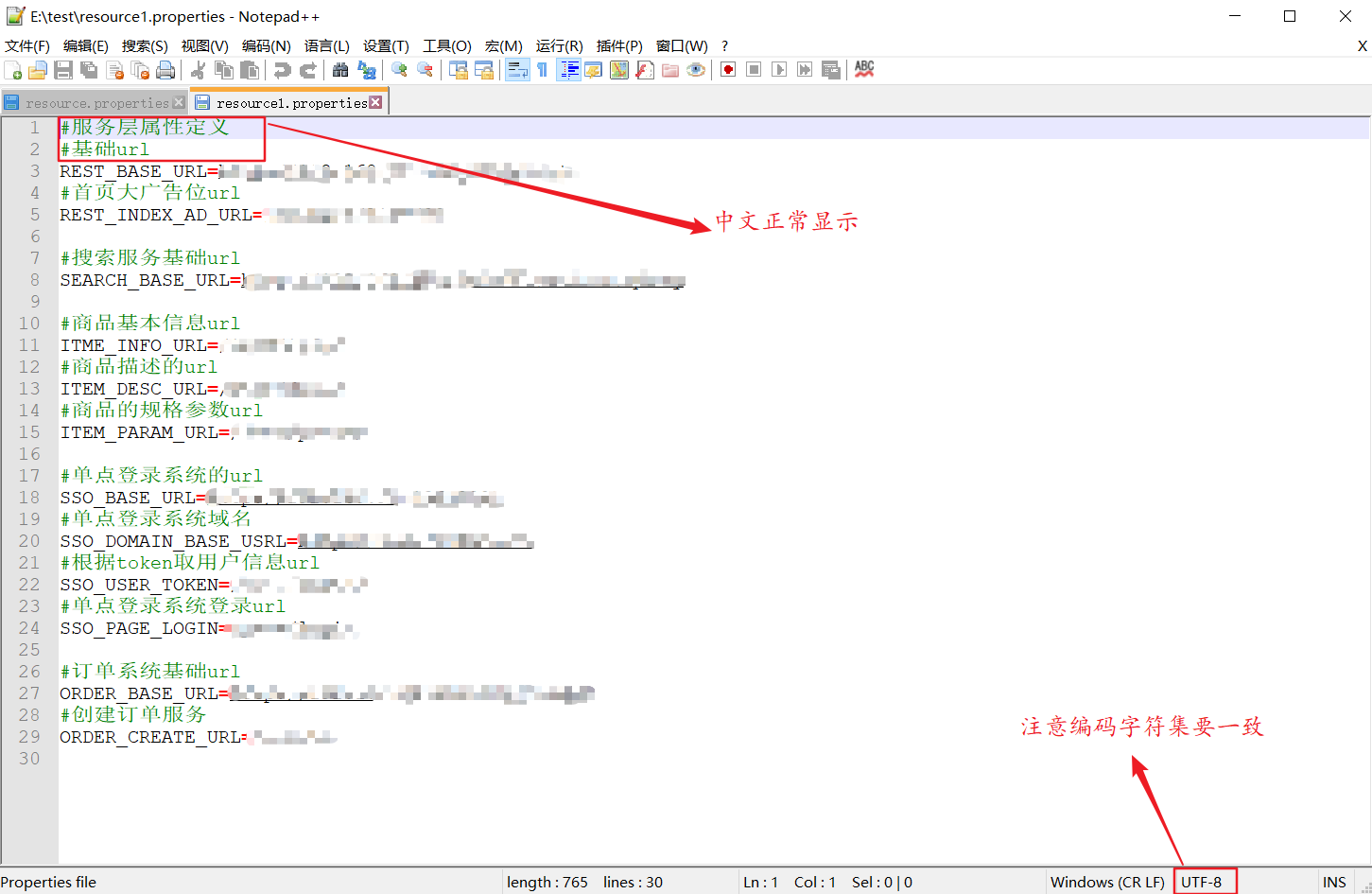The width and height of the screenshot is (1372, 894).
Task: Click the Paste toolbar icon
Action: [250, 69]
